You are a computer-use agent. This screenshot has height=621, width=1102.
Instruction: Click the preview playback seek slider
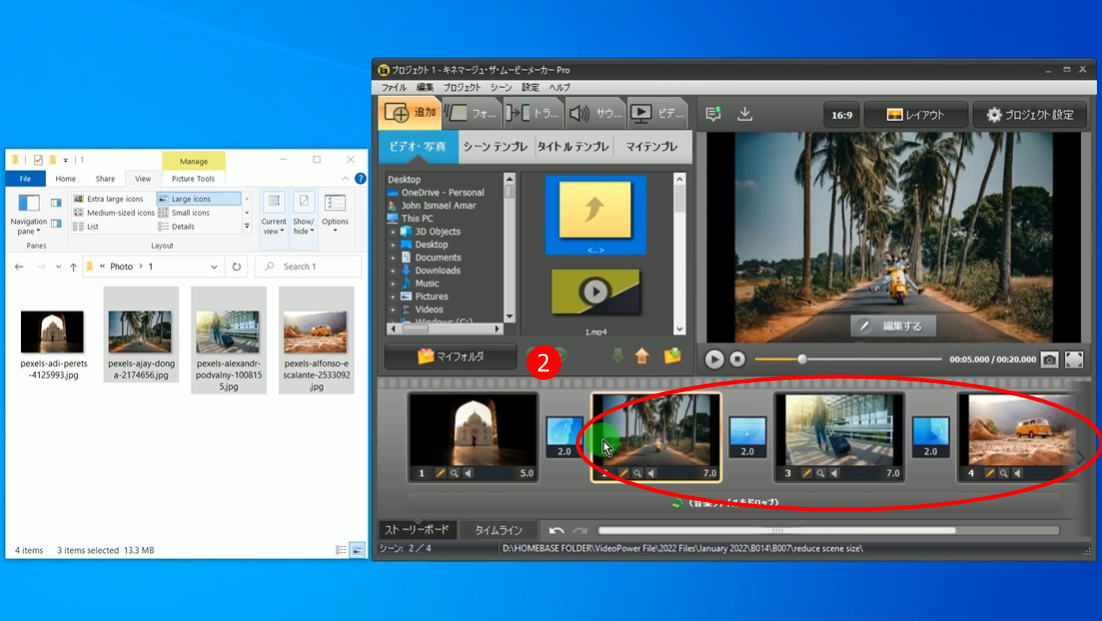click(802, 359)
